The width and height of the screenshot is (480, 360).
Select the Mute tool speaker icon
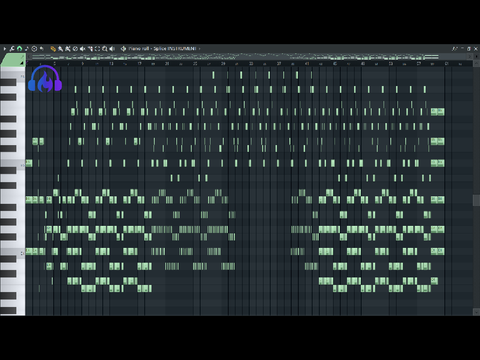coord(82,49)
